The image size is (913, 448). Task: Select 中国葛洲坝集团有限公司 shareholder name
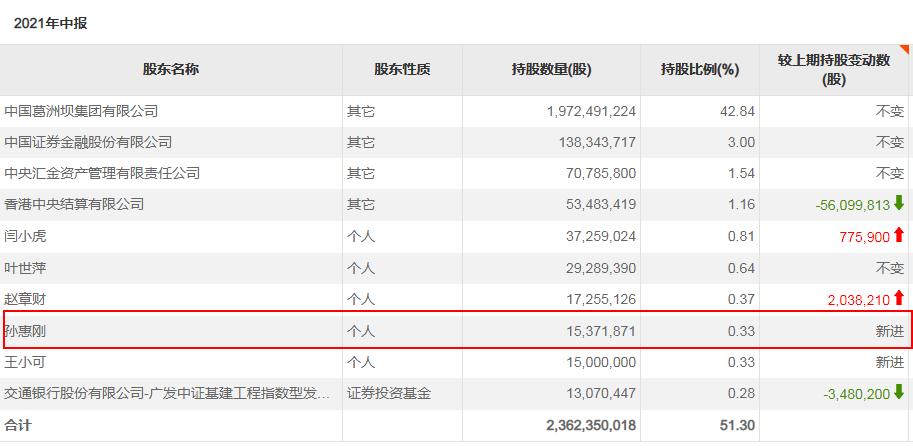pos(81,111)
